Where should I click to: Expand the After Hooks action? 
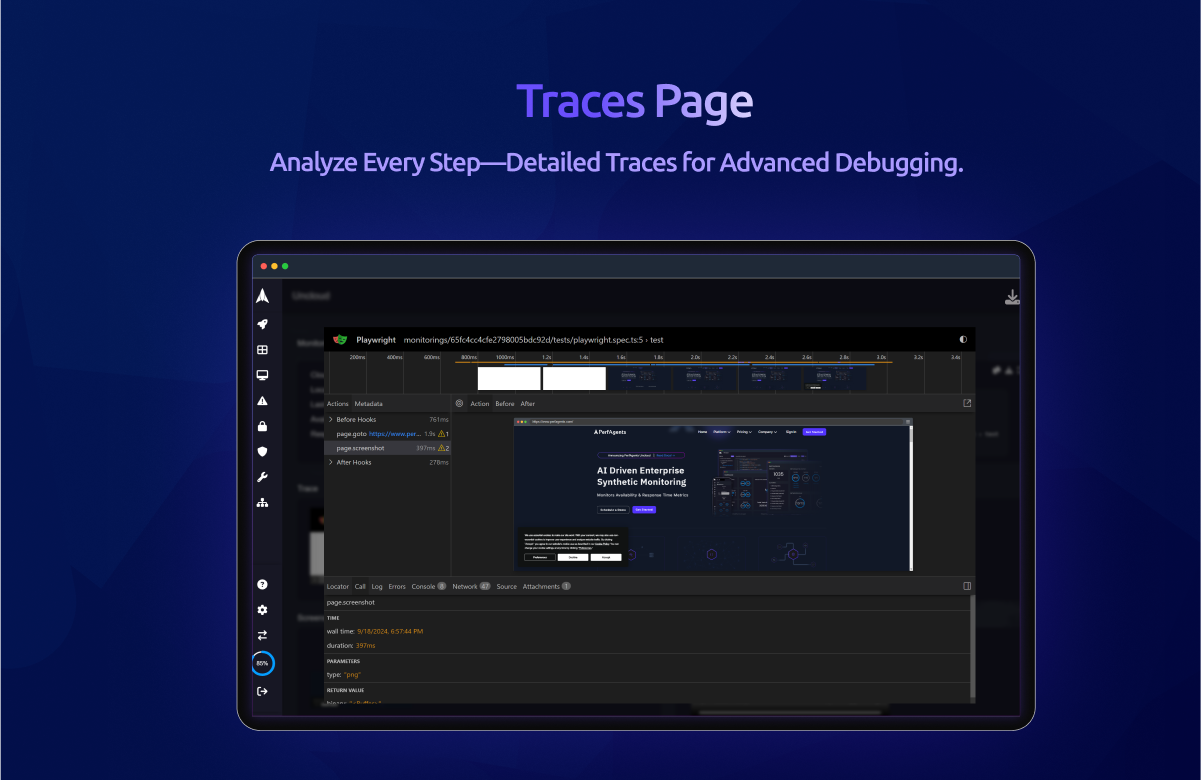click(331, 462)
